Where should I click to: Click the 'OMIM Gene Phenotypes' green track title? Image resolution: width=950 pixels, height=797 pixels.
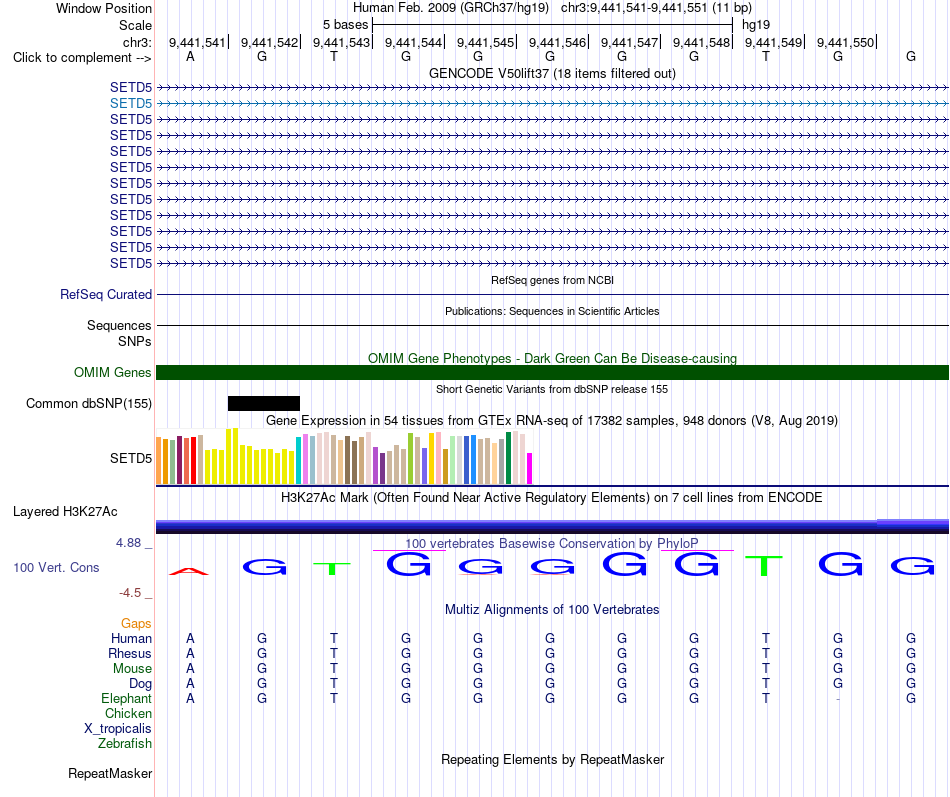click(552, 358)
